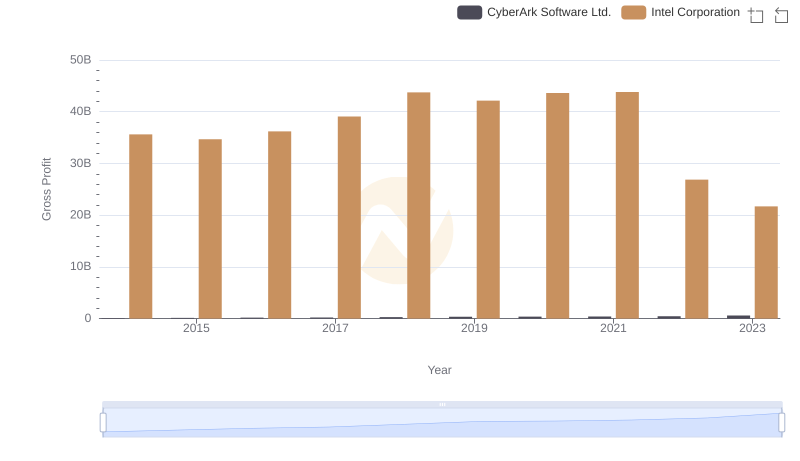Grab the right range slider handle
The height and width of the screenshot is (461, 800).
[782, 423]
